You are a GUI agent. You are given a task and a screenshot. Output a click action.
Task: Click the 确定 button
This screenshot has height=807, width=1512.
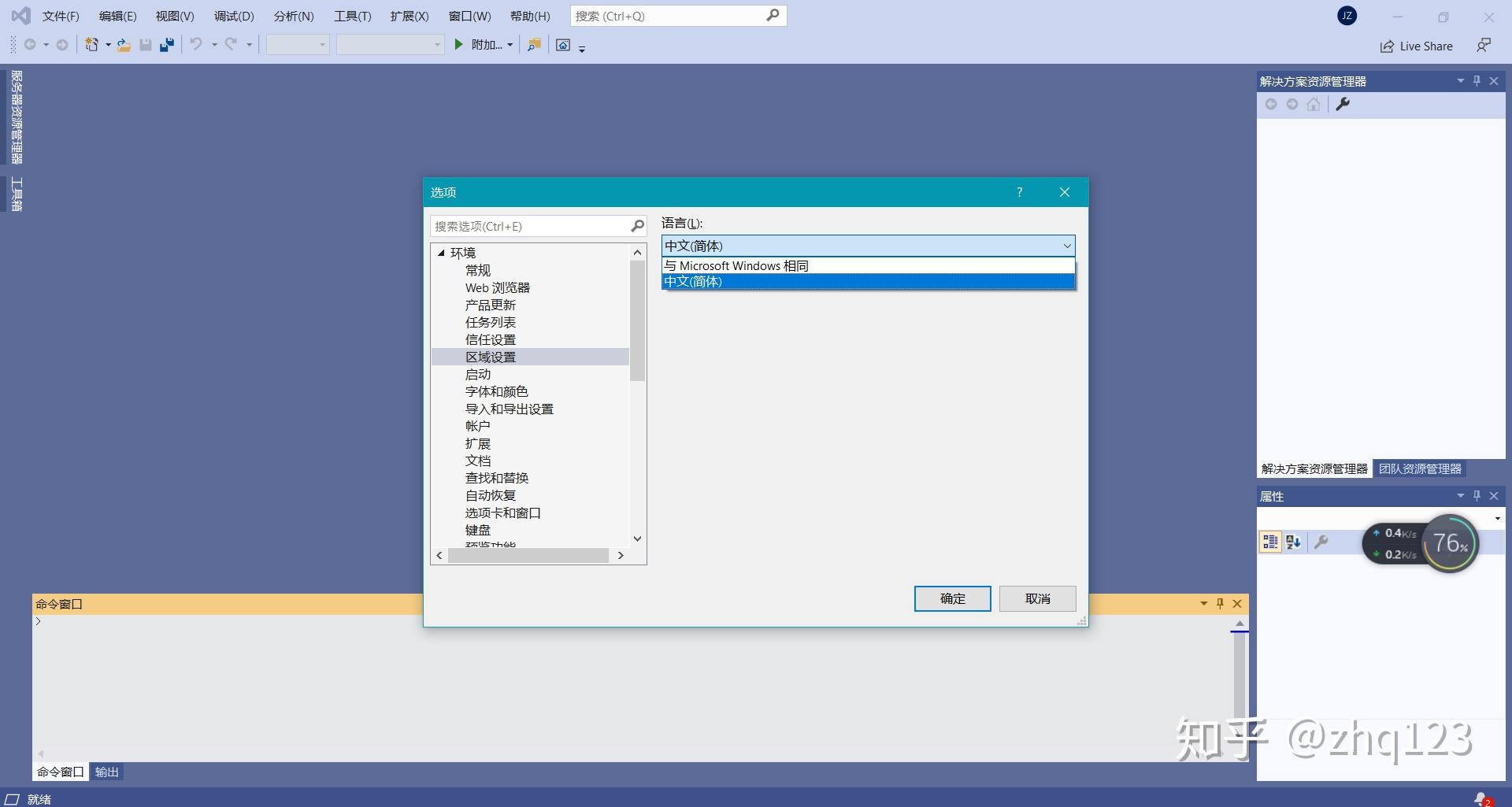[x=951, y=598]
